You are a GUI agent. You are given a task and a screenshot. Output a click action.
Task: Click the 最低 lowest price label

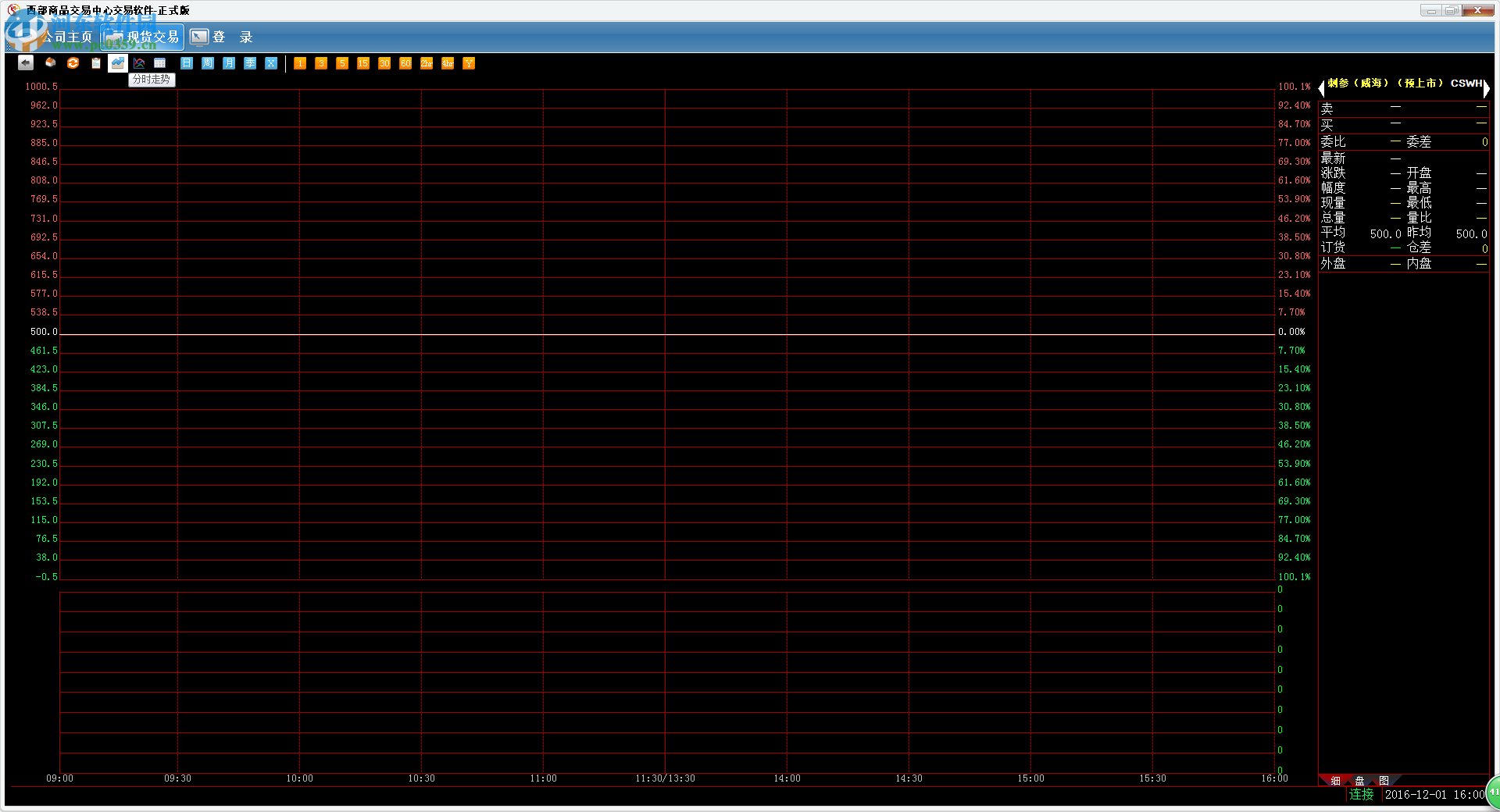click(1419, 203)
